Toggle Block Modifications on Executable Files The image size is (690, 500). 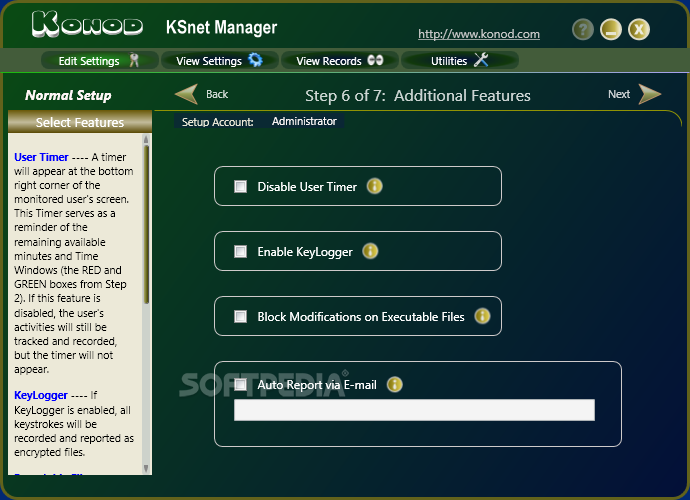click(240, 316)
